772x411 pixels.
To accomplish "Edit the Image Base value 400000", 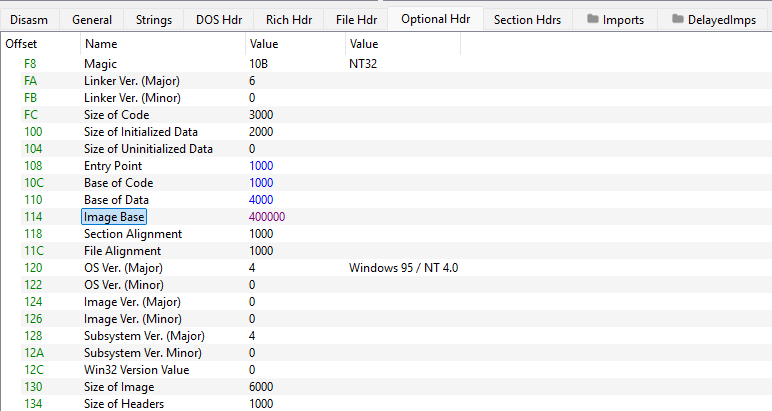I will point(267,216).
